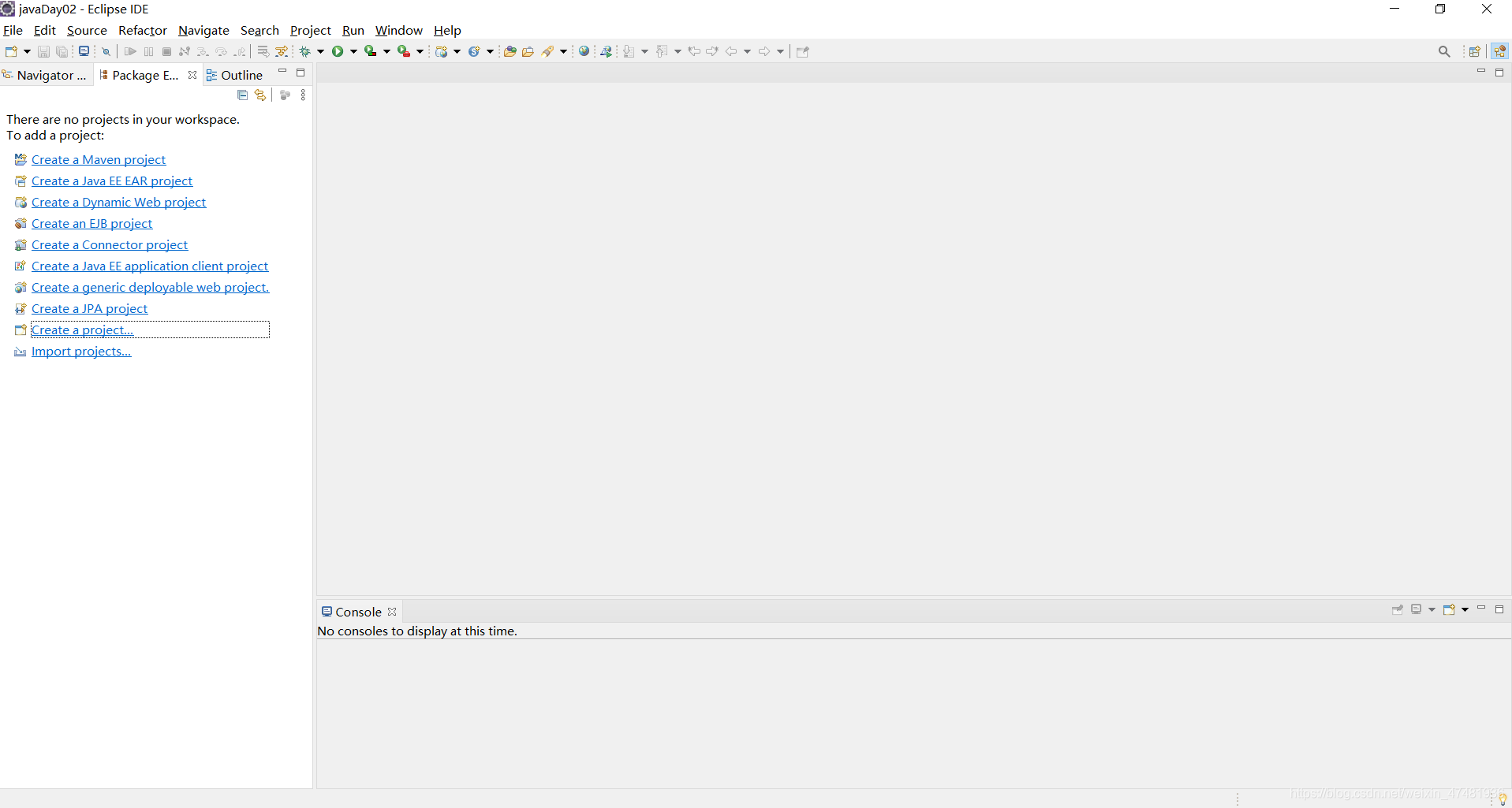The height and width of the screenshot is (808, 1512).
Task: Switch to the Navigator tab
Action: coord(45,76)
